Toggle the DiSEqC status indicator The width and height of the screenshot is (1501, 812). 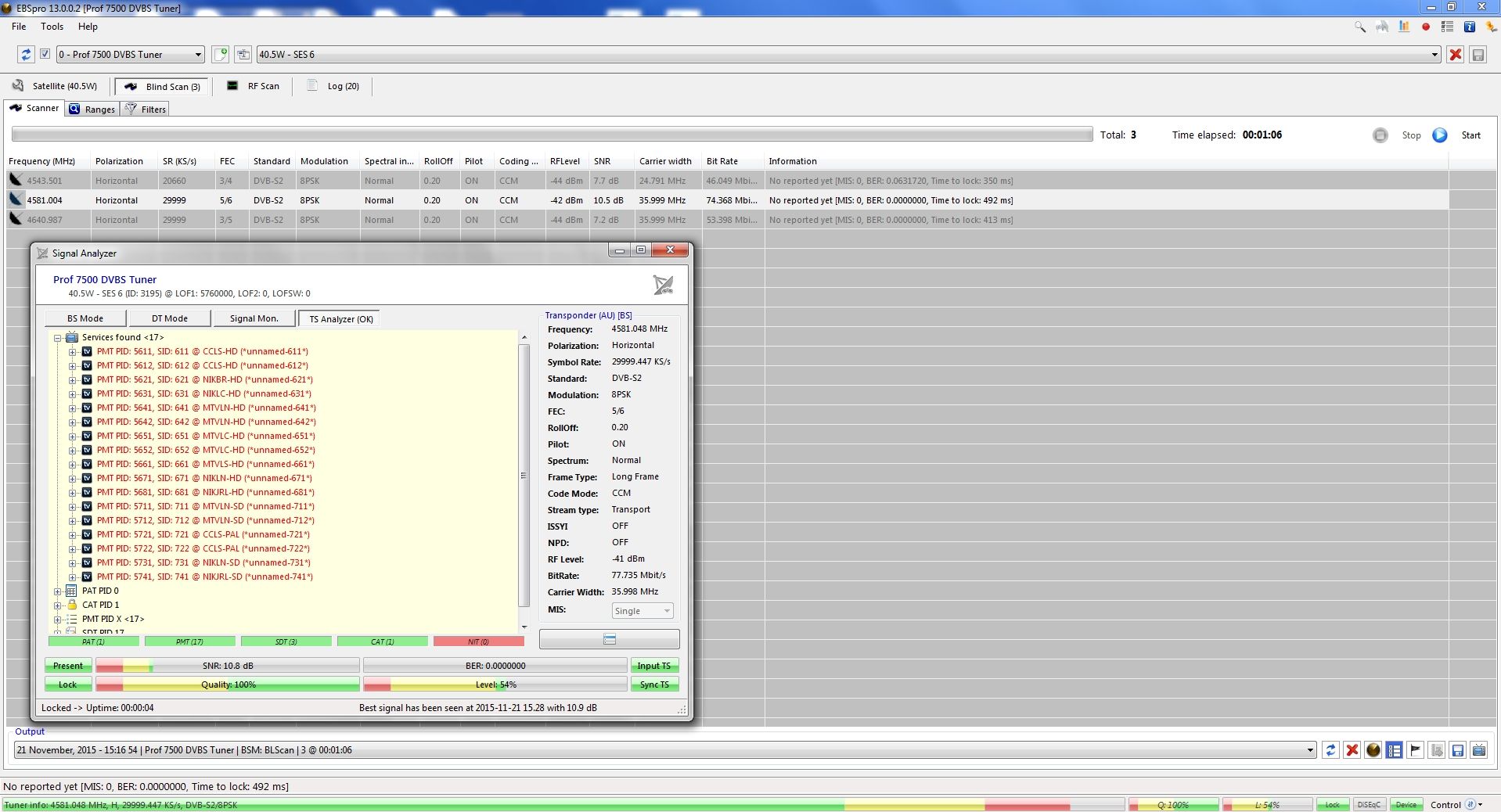pos(1369,804)
